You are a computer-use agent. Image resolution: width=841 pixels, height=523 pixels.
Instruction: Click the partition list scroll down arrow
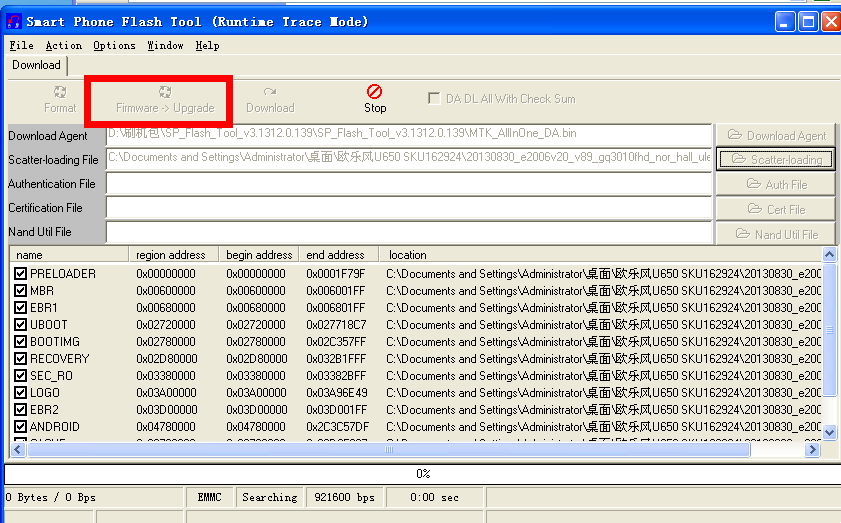coord(829,432)
